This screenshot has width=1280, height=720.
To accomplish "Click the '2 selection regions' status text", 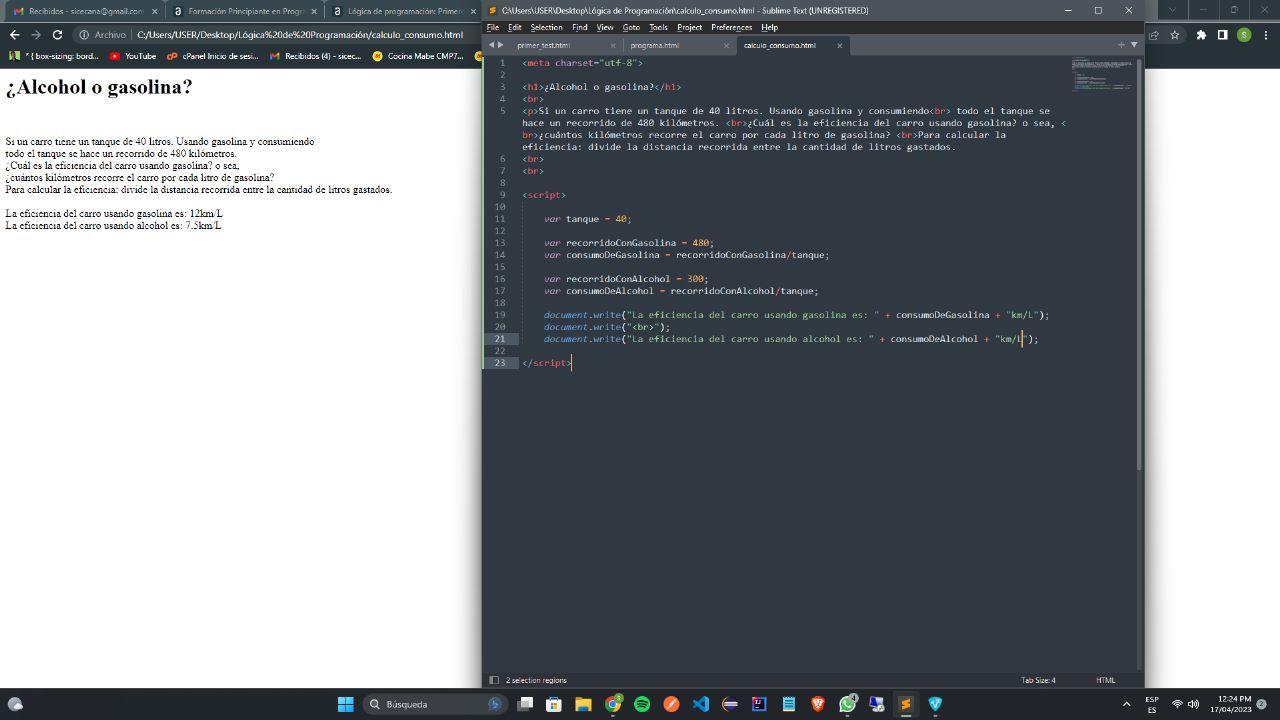I will click(536, 680).
